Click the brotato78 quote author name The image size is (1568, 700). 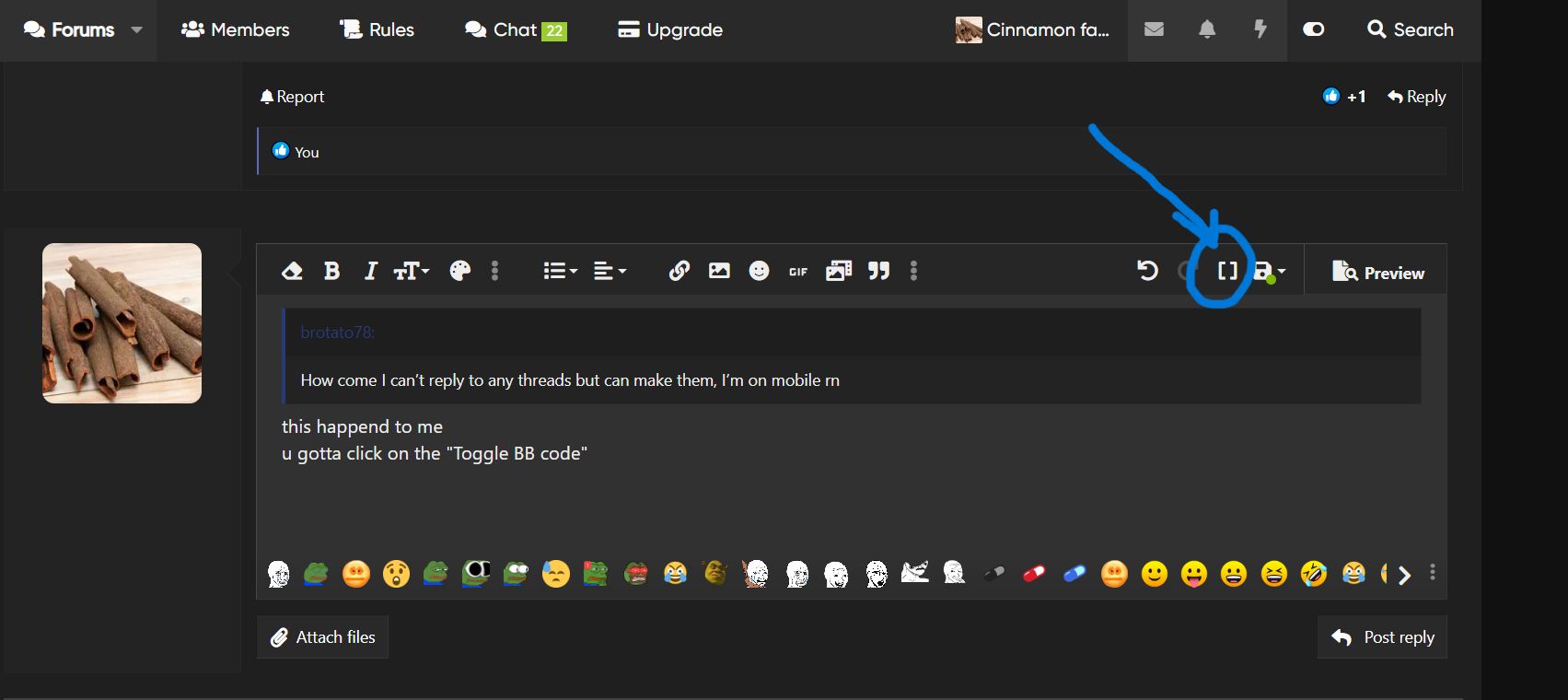[x=337, y=332]
